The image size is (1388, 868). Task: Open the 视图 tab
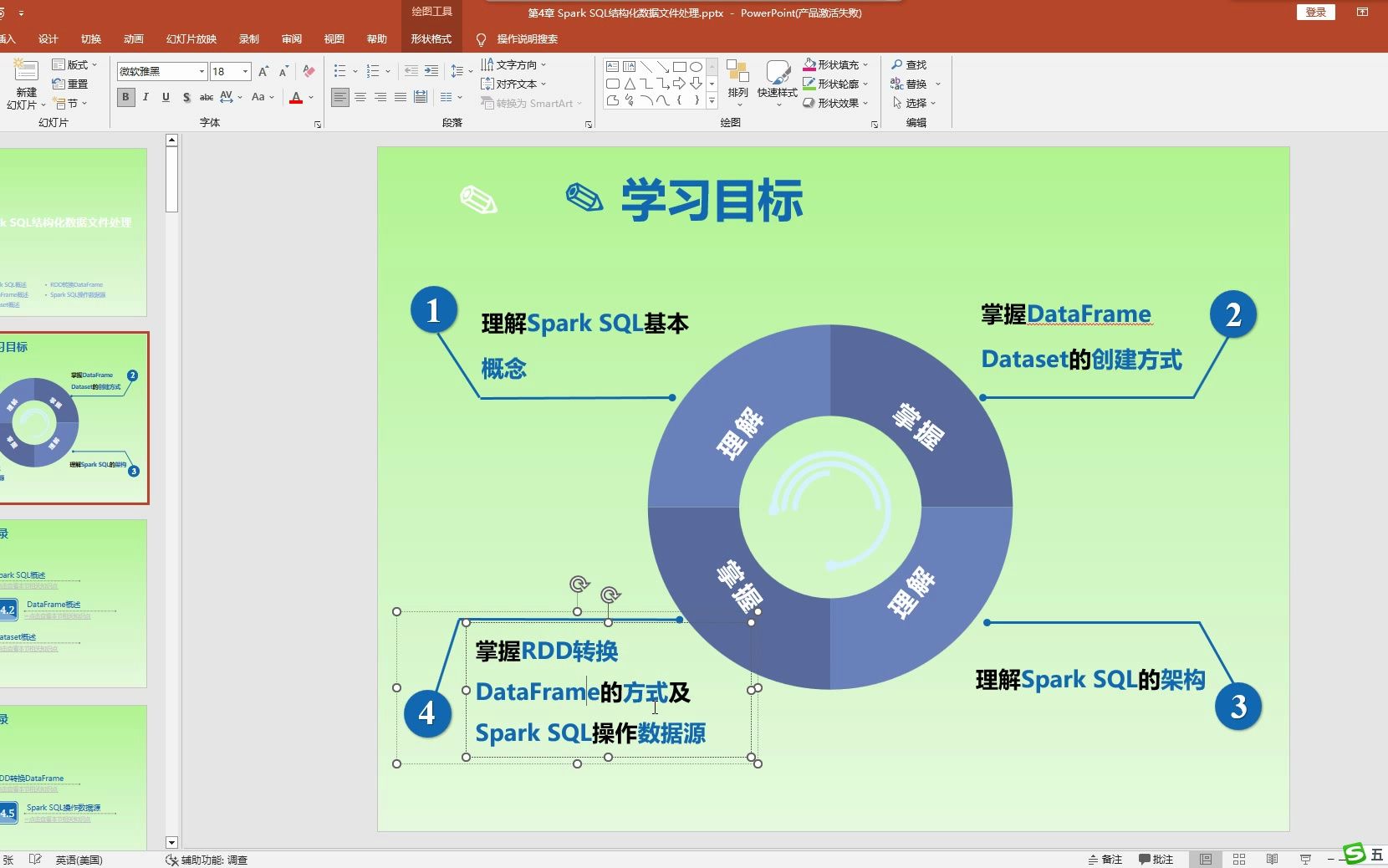(334, 39)
